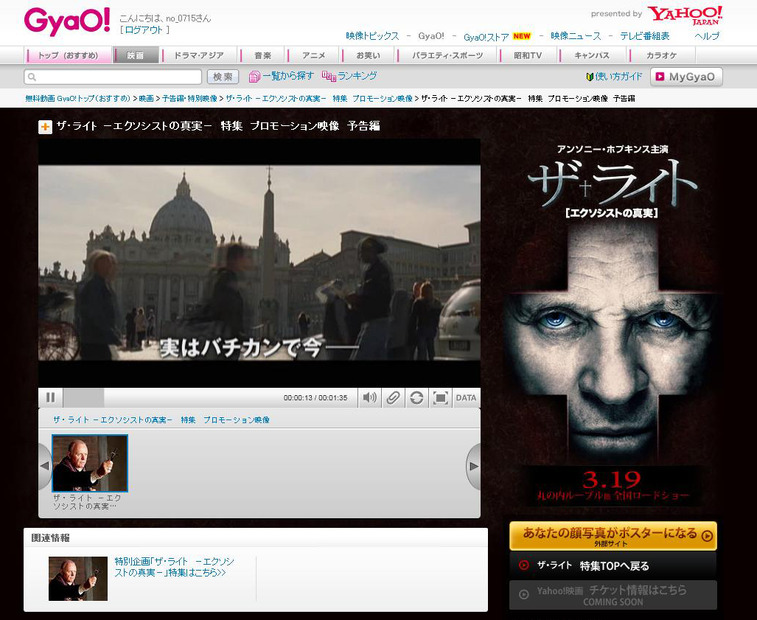Open the 映像トピックス link
Viewport: 757px width, 620px height.
(x=372, y=36)
